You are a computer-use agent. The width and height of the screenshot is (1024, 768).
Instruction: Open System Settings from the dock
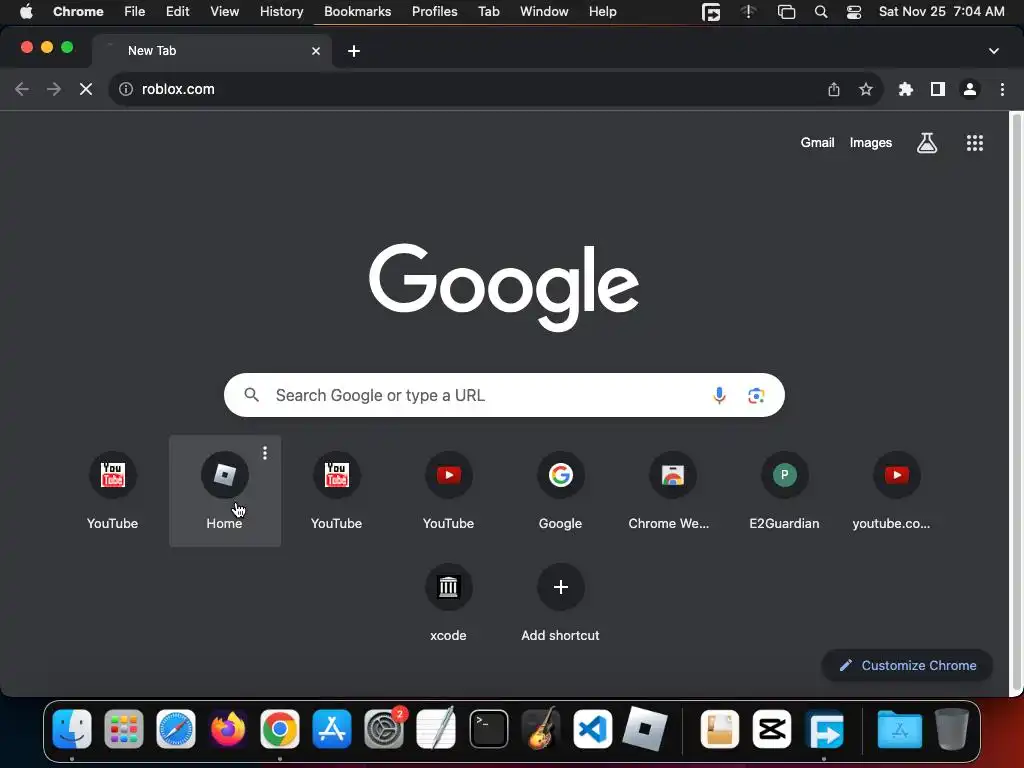point(384,728)
